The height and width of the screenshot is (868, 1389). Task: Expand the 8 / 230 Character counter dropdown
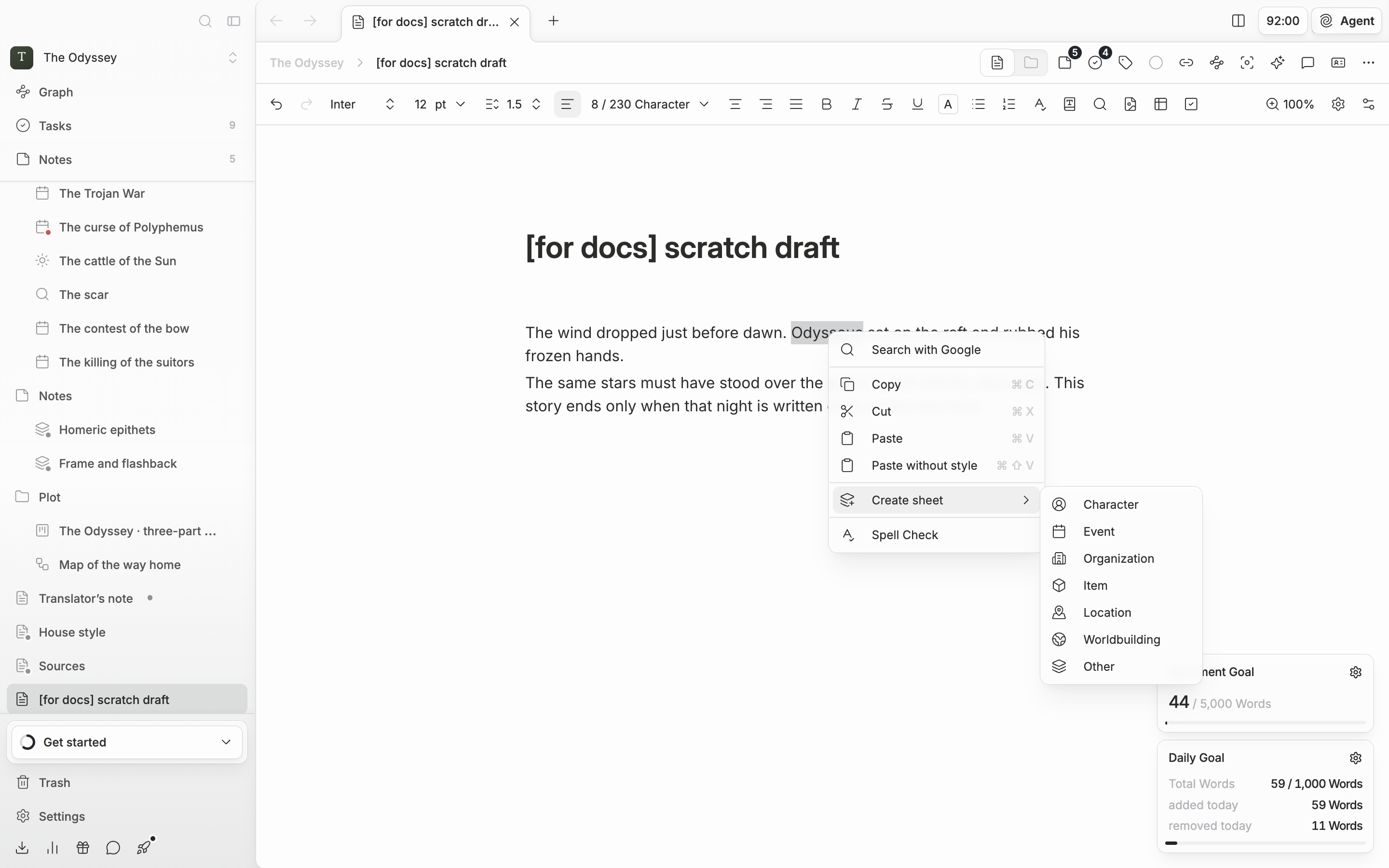pos(650,104)
